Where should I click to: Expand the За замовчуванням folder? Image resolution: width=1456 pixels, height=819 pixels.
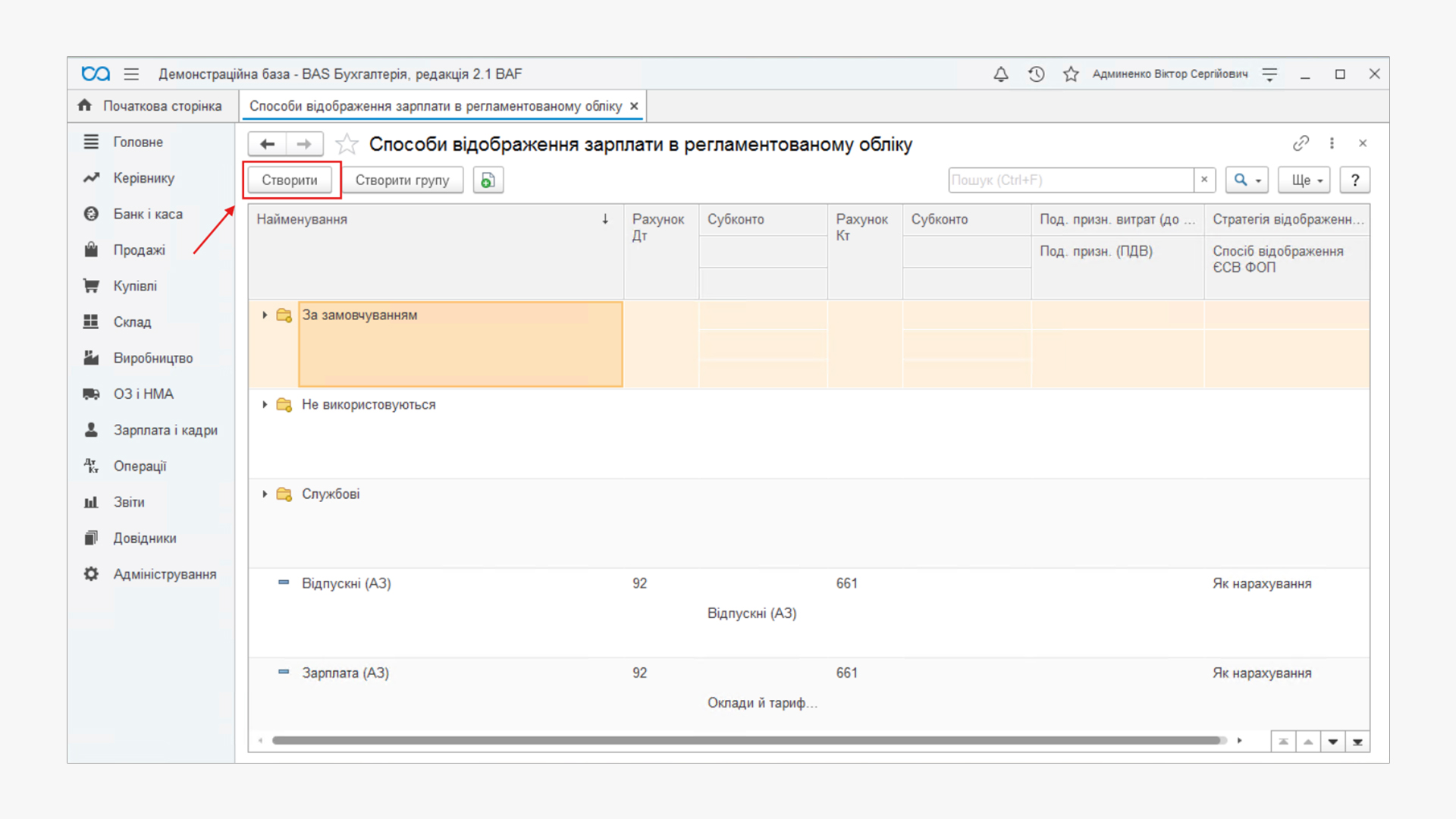tap(265, 315)
